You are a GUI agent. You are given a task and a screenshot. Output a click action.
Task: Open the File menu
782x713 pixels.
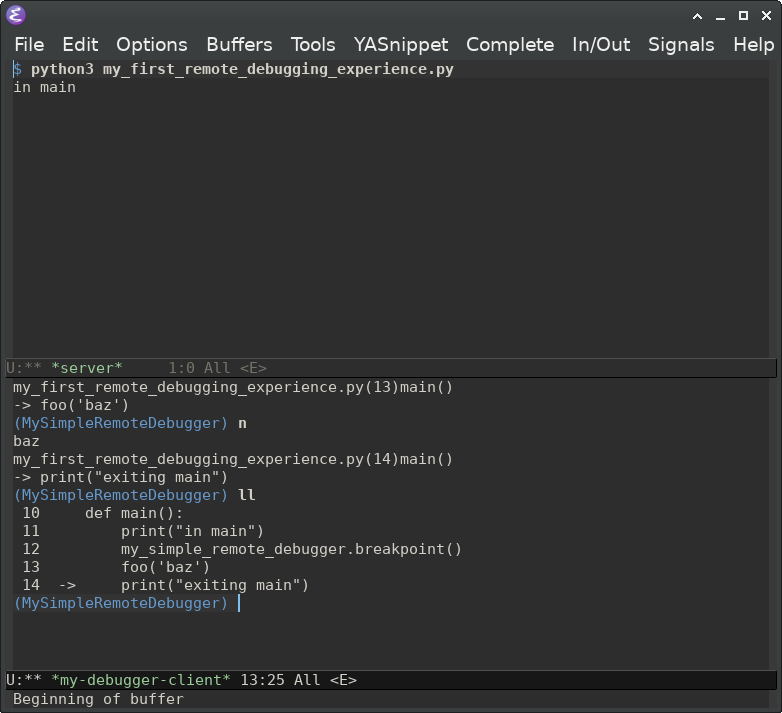pos(29,45)
